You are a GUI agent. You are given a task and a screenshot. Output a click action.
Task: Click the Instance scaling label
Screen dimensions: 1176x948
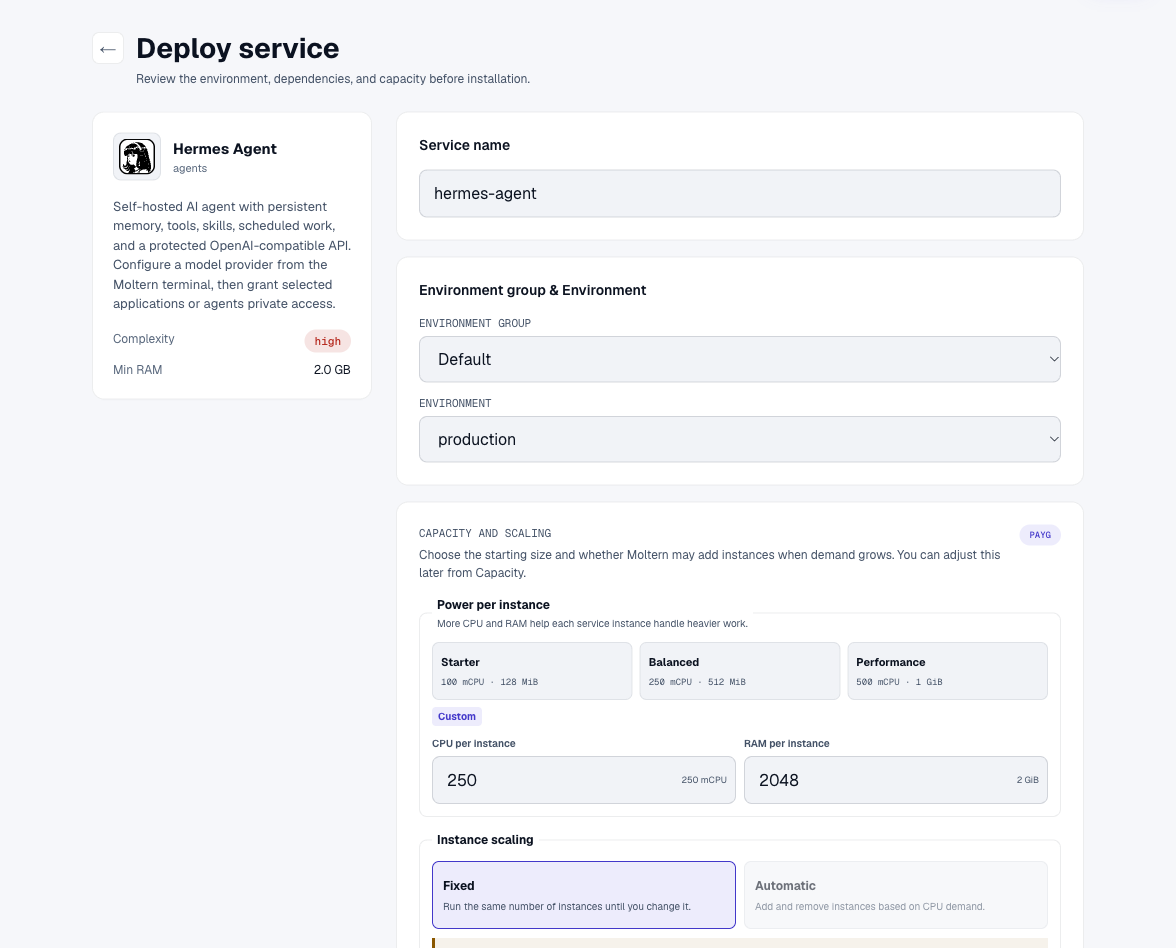(x=485, y=840)
